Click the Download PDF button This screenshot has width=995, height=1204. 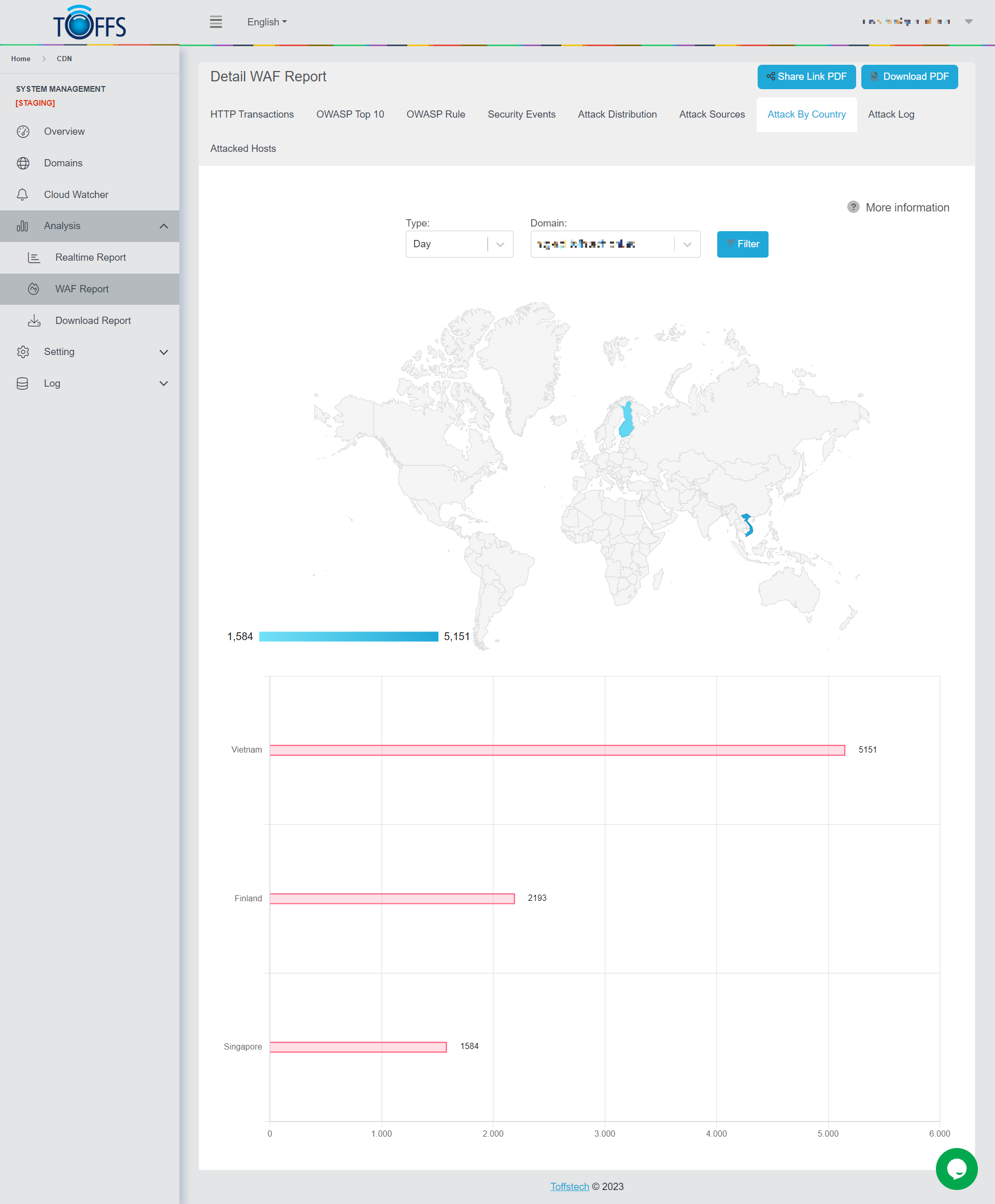tap(909, 76)
